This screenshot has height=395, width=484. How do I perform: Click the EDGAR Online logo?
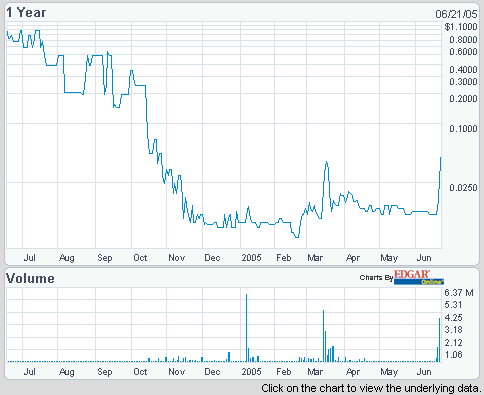419,277
